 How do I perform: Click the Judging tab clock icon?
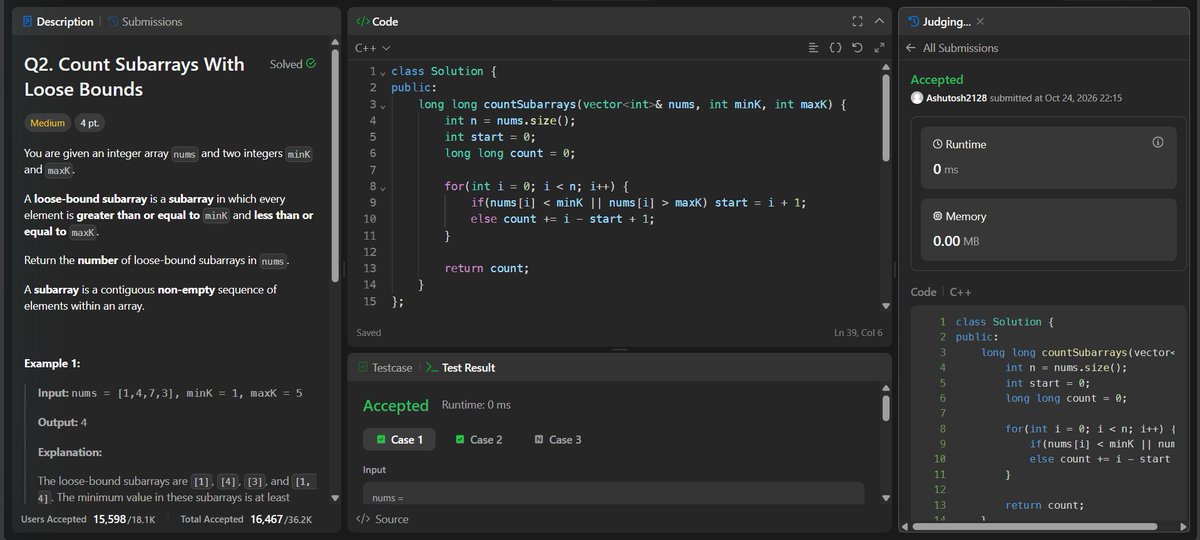[914, 21]
